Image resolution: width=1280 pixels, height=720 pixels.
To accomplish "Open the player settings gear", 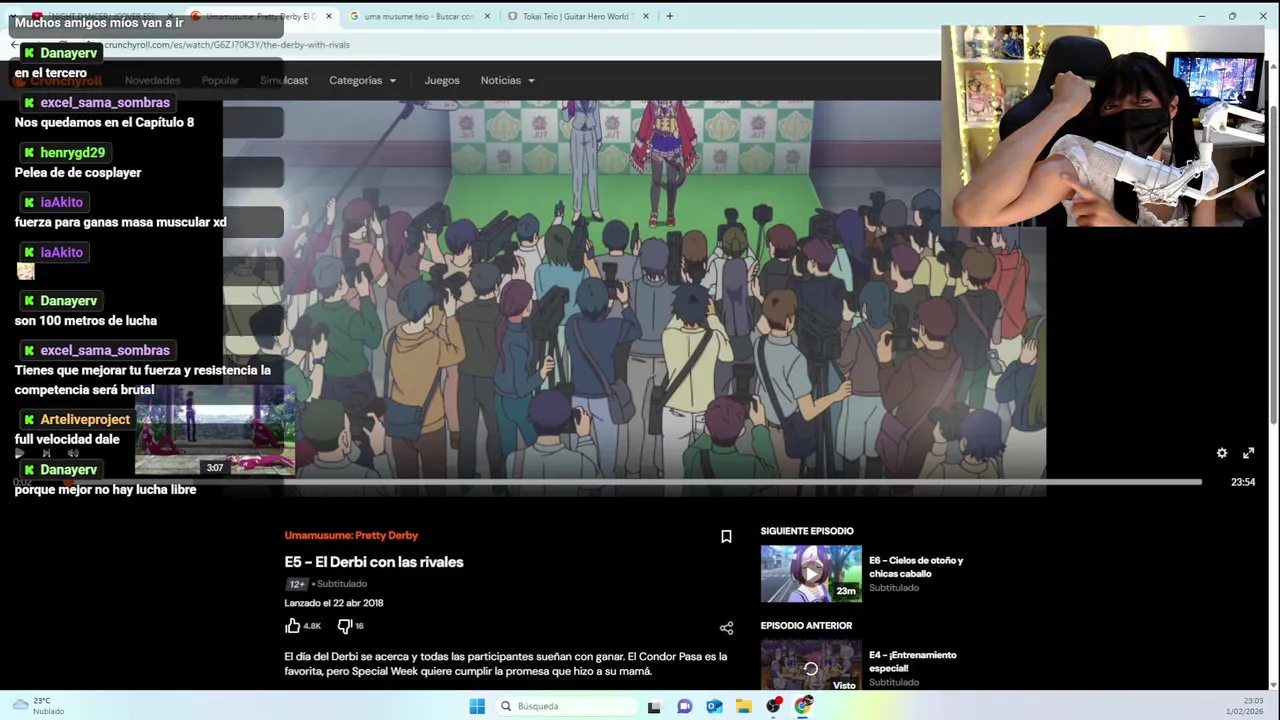I will pos(1222,453).
